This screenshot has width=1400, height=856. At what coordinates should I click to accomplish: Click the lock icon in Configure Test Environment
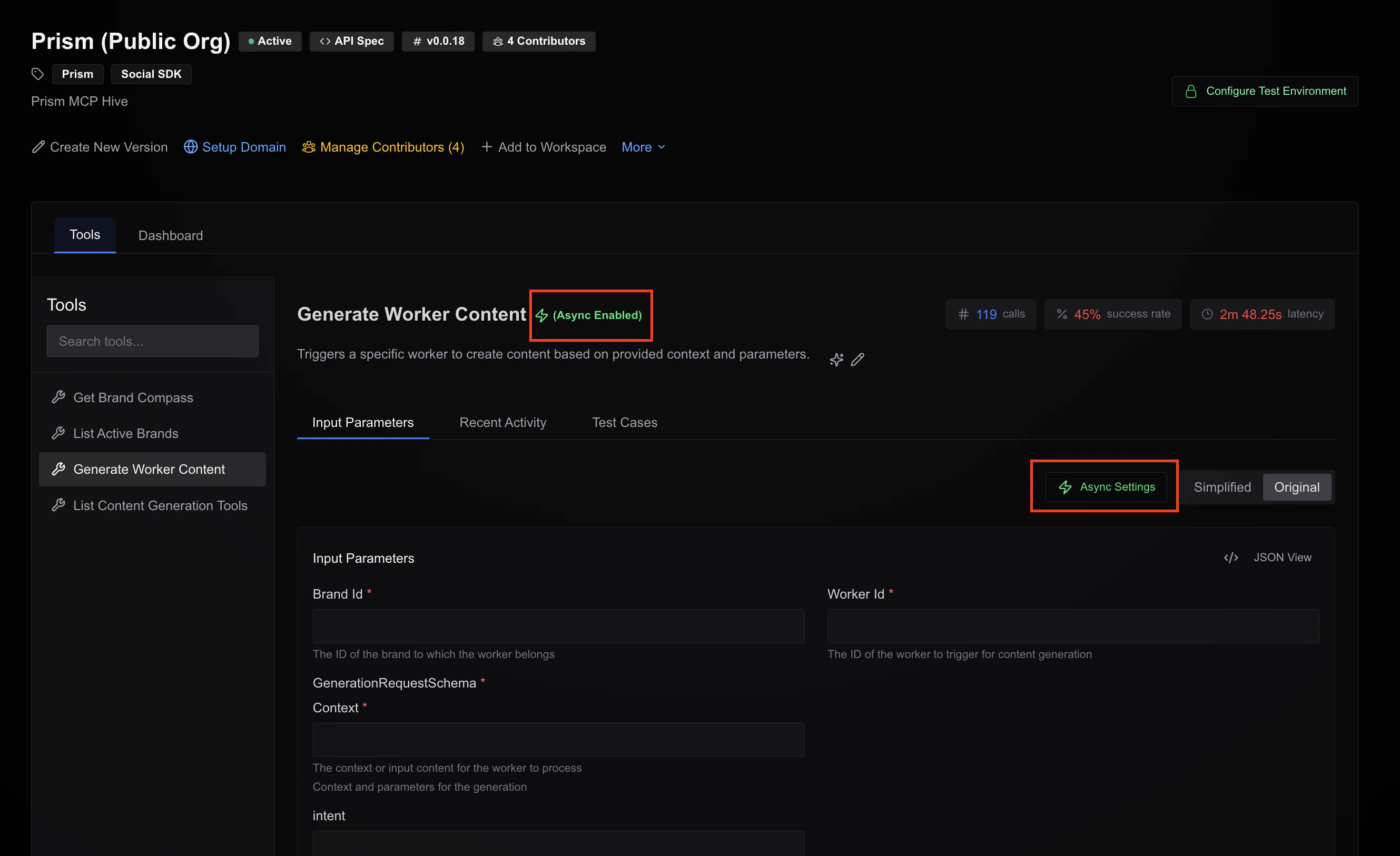coord(1191,92)
